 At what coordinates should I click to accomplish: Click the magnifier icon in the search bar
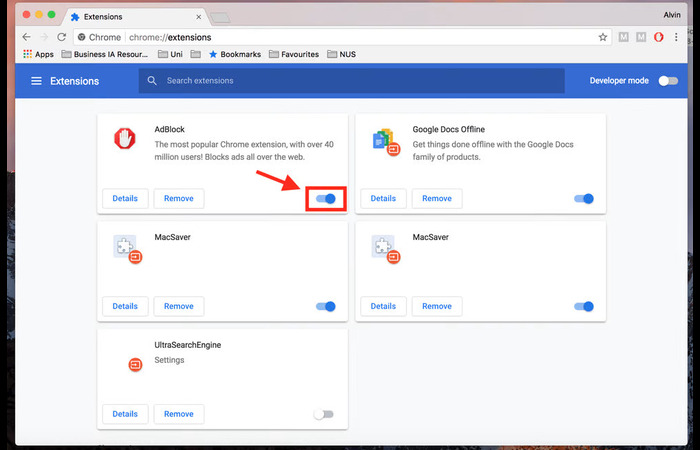(152, 80)
